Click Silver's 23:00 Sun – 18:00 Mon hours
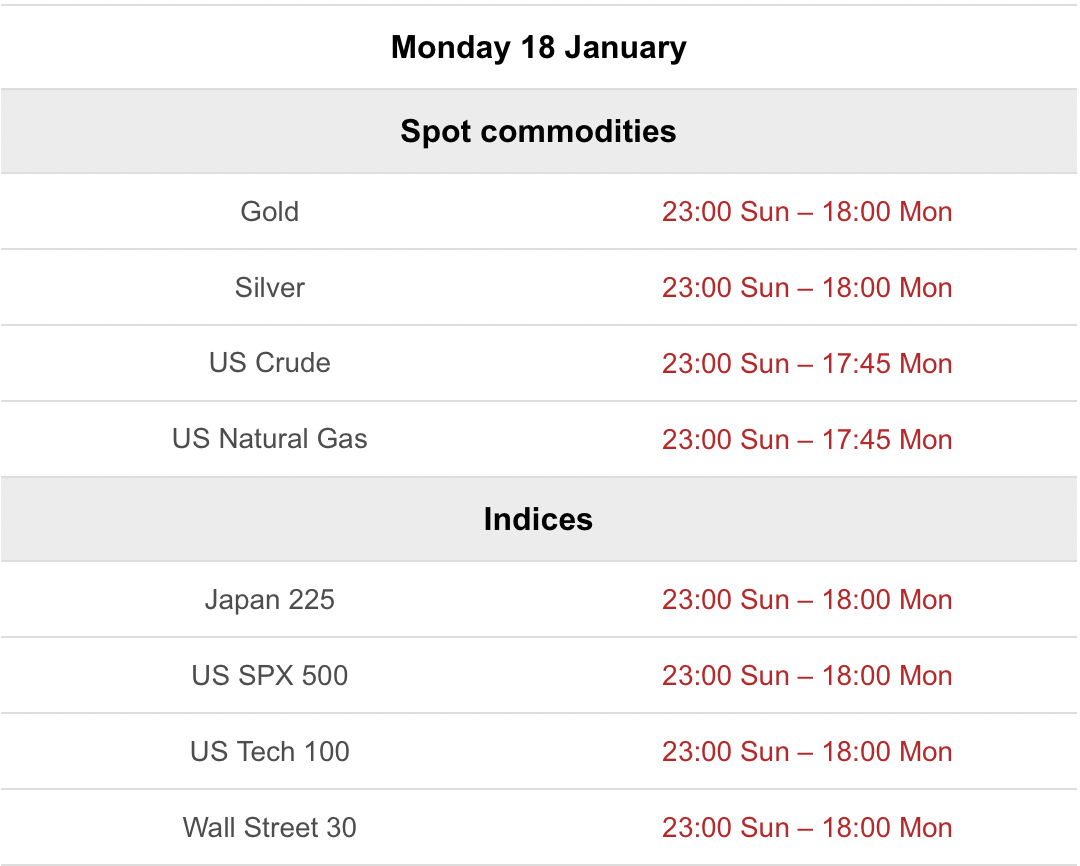This screenshot has width=1080, height=866. [806, 288]
